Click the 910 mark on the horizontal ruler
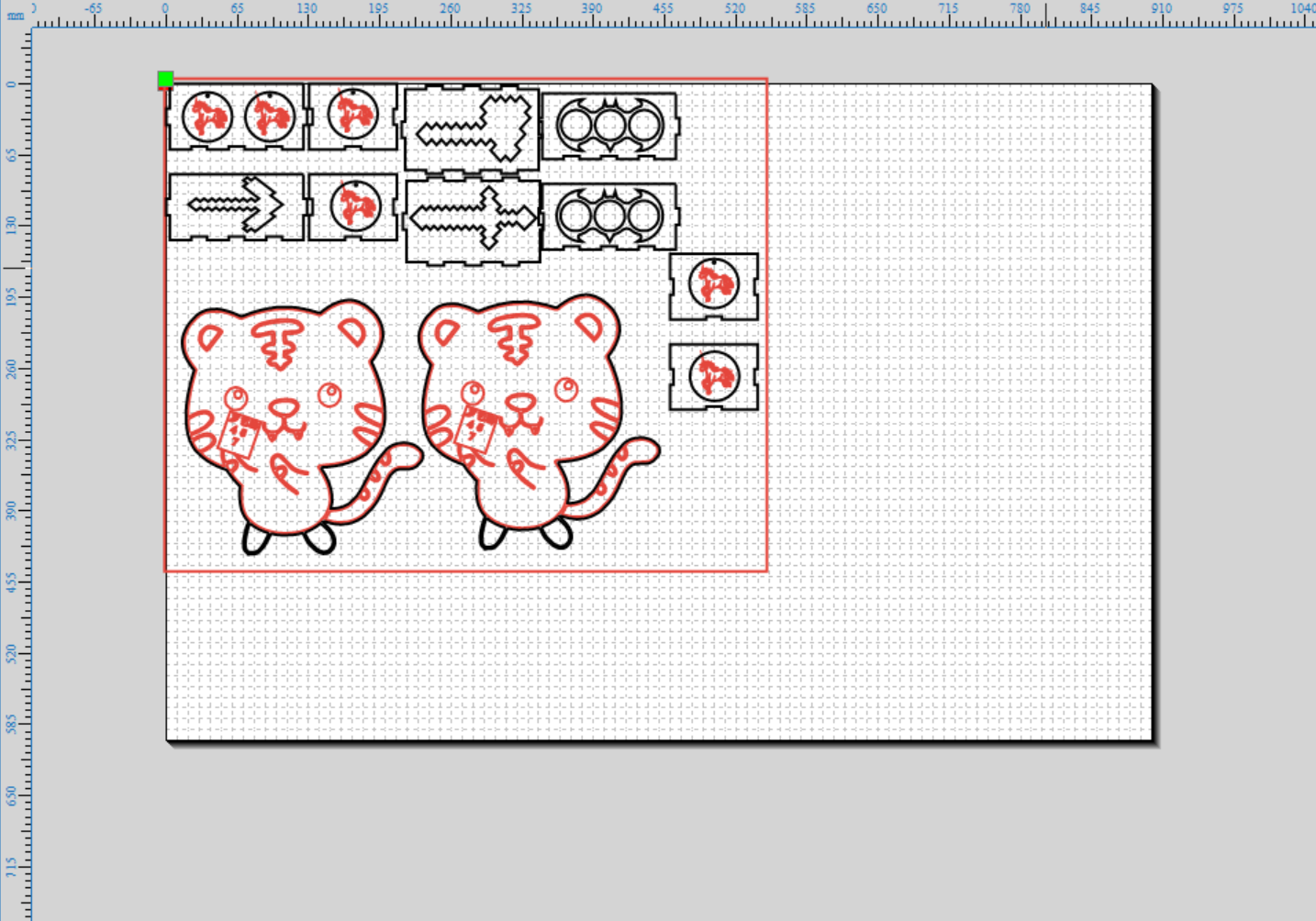This screenshot has width=1316, height=921. coord(1162,8)
